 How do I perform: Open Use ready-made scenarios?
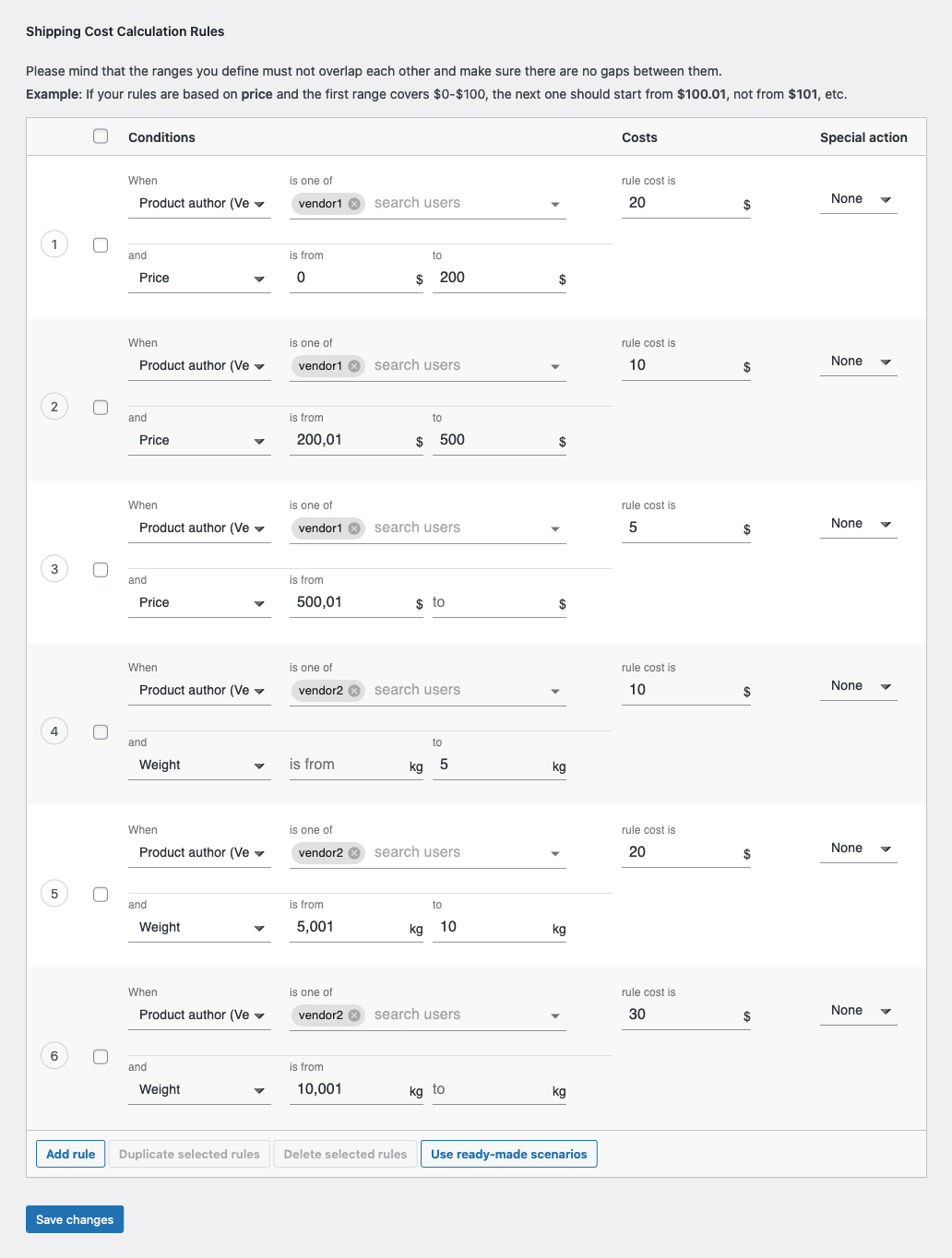click(508, 1153)
